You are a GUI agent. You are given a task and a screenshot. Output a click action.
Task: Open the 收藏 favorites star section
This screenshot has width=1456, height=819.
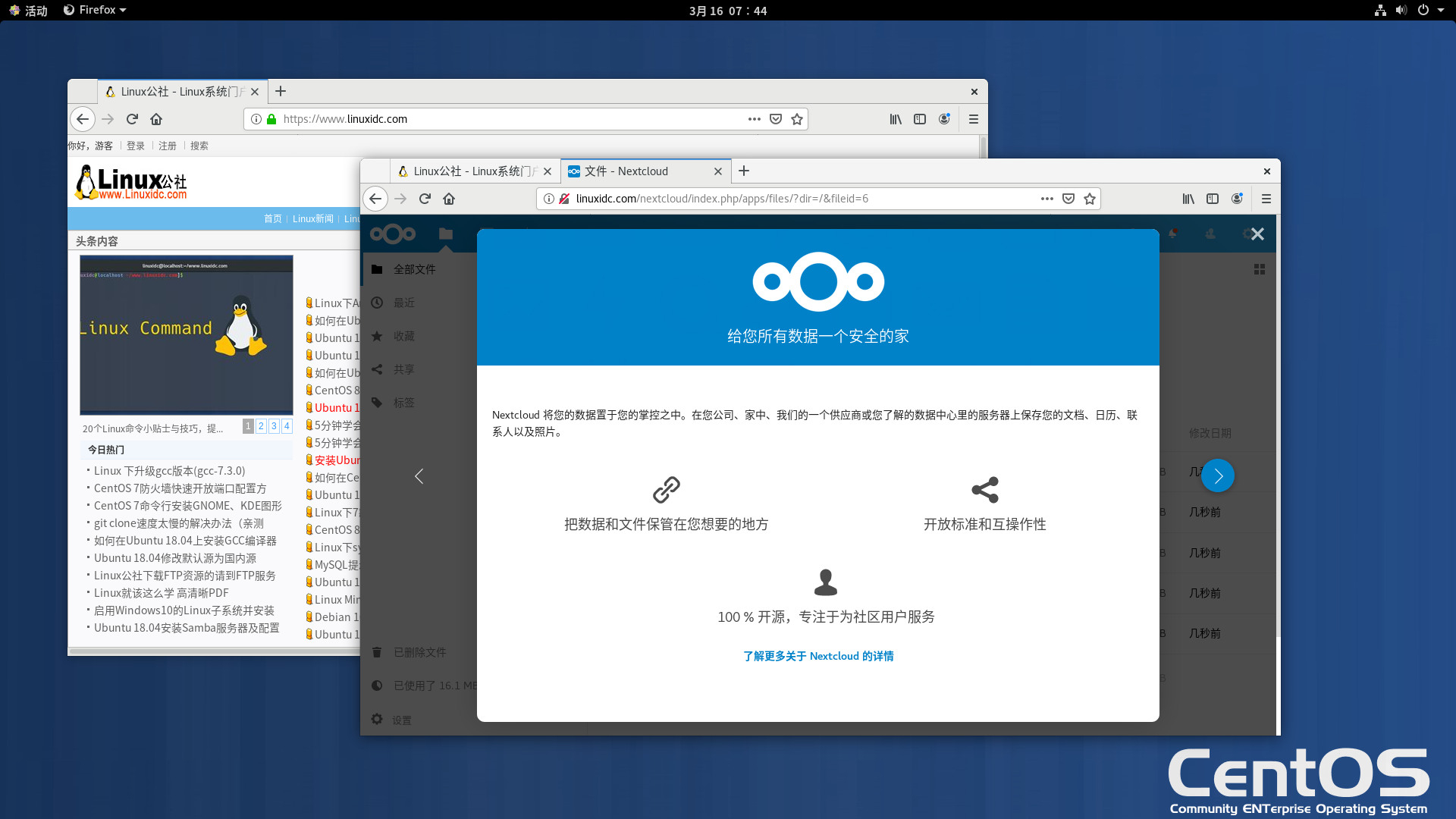coord(403,336)
